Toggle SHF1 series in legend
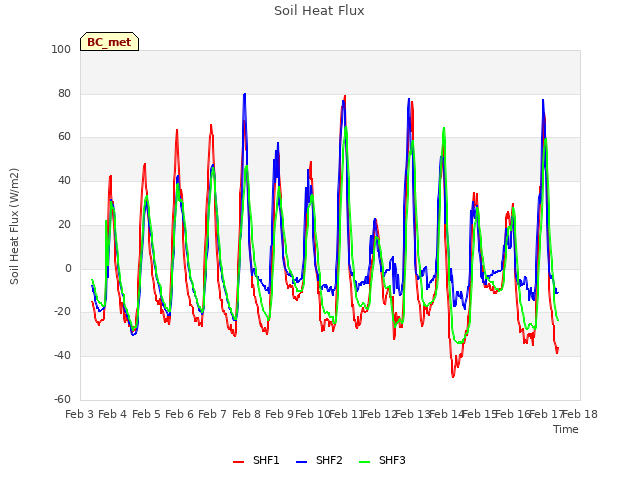This screenshot has width=640, height=480. click(256, 460)
